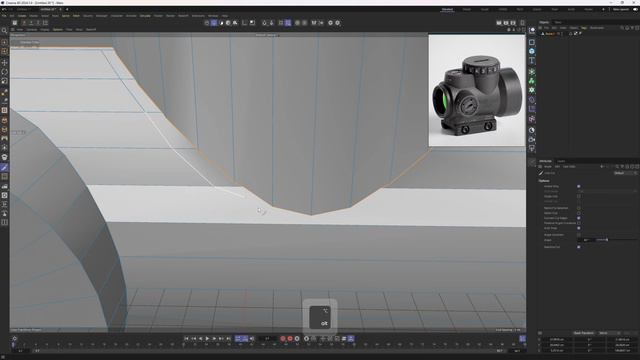
Task: Enable the Angle Constrain checkbox
Action: click(x=579, y=235)
